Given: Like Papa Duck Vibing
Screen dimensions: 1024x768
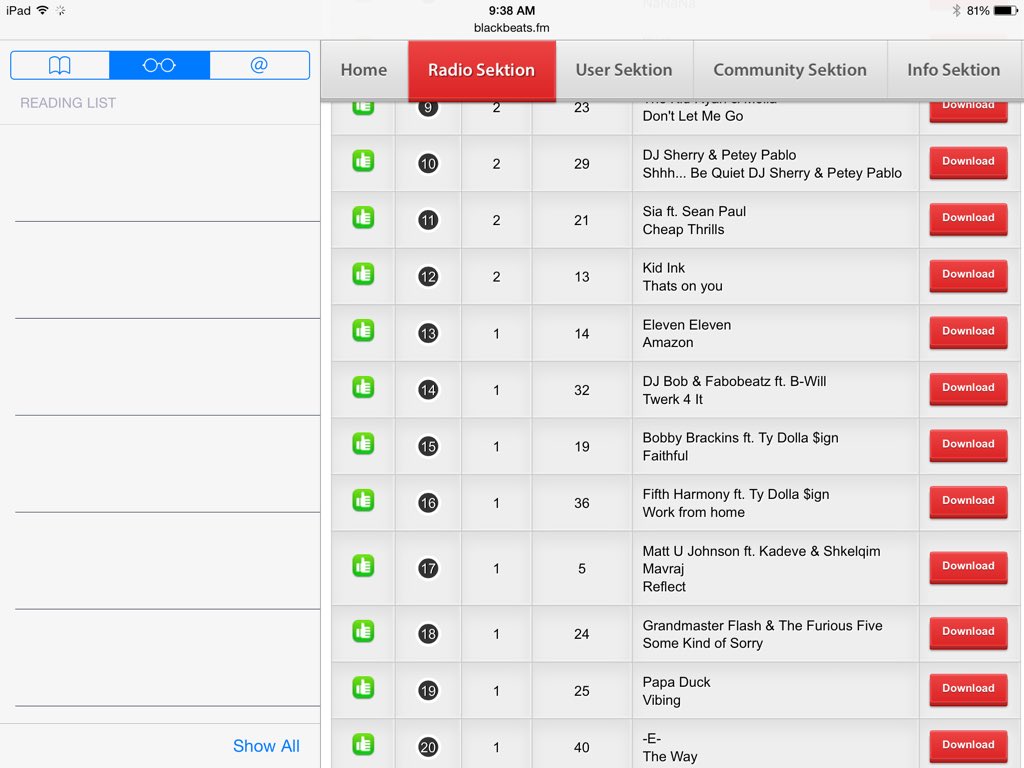Looking at the screenshot, I should point(363,688).
